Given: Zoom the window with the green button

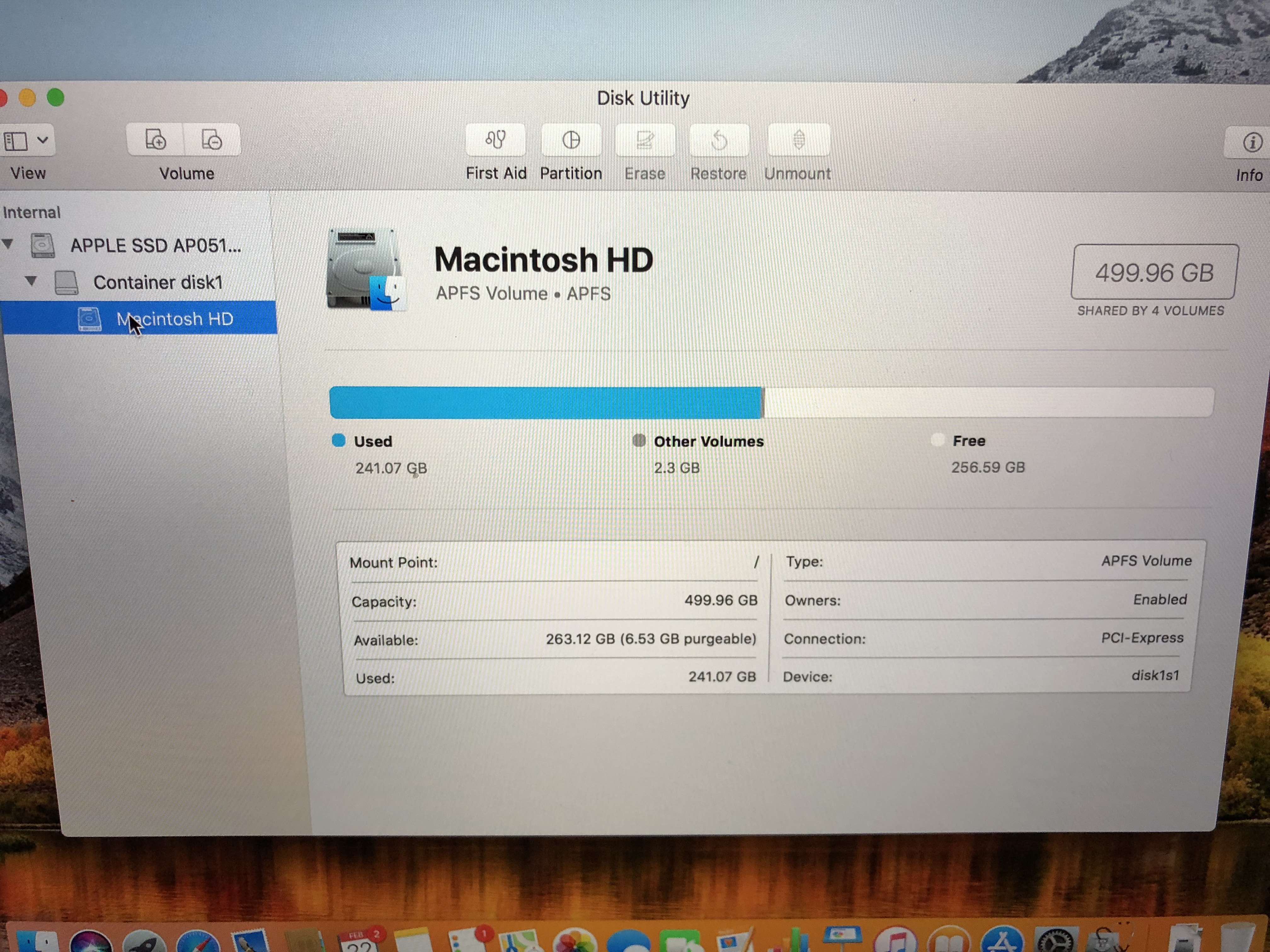Looking at the screenshot, I should (x=55, y=98).
